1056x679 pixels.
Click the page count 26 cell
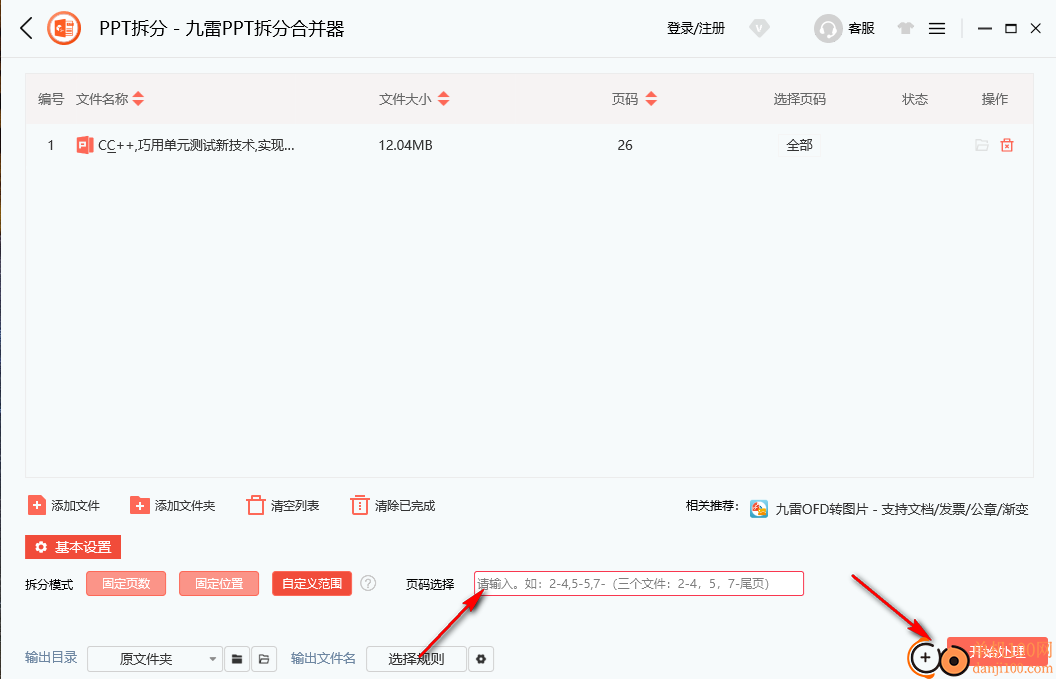[625, 145]
